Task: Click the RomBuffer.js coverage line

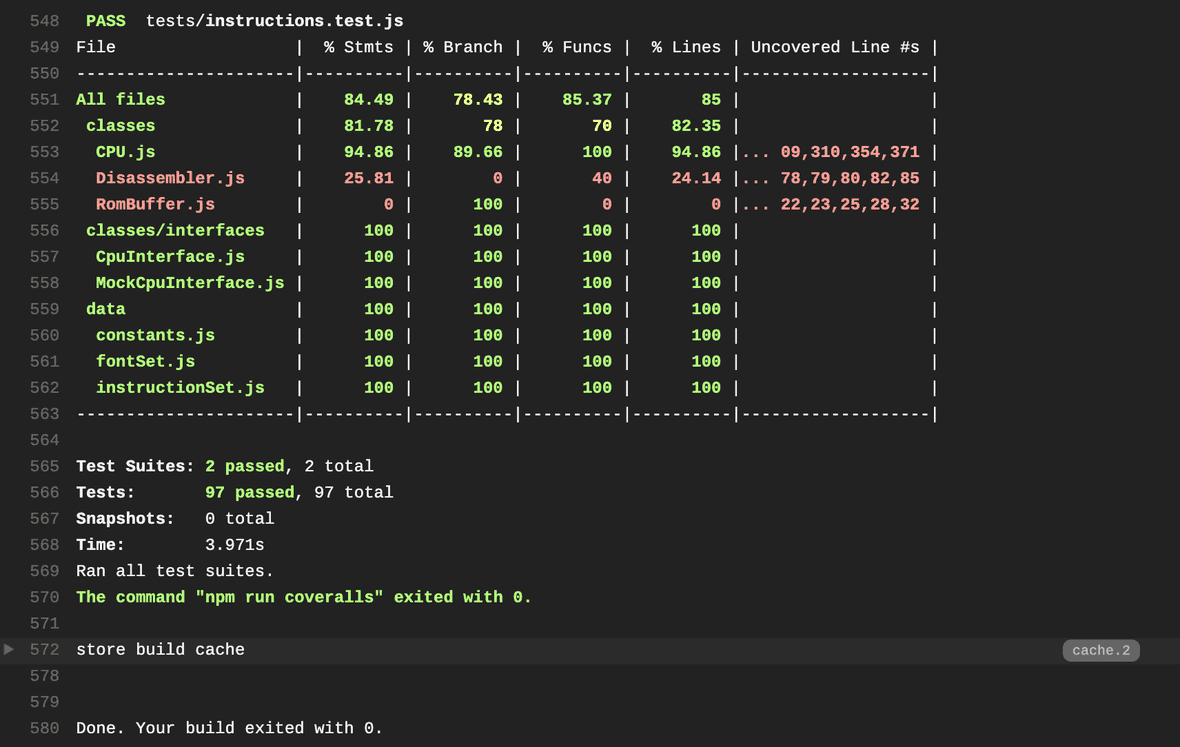Action: pos(155,204)
